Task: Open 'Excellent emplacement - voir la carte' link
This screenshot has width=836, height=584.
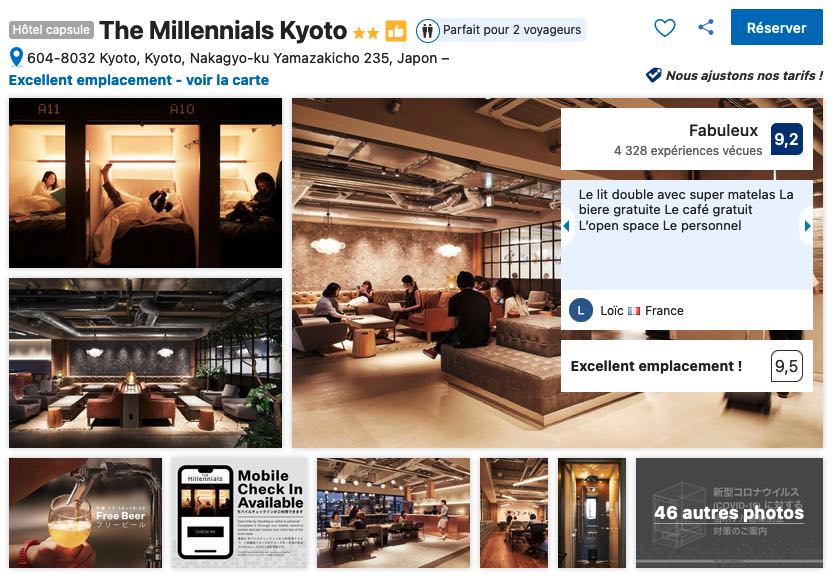Action: [139, 80]
